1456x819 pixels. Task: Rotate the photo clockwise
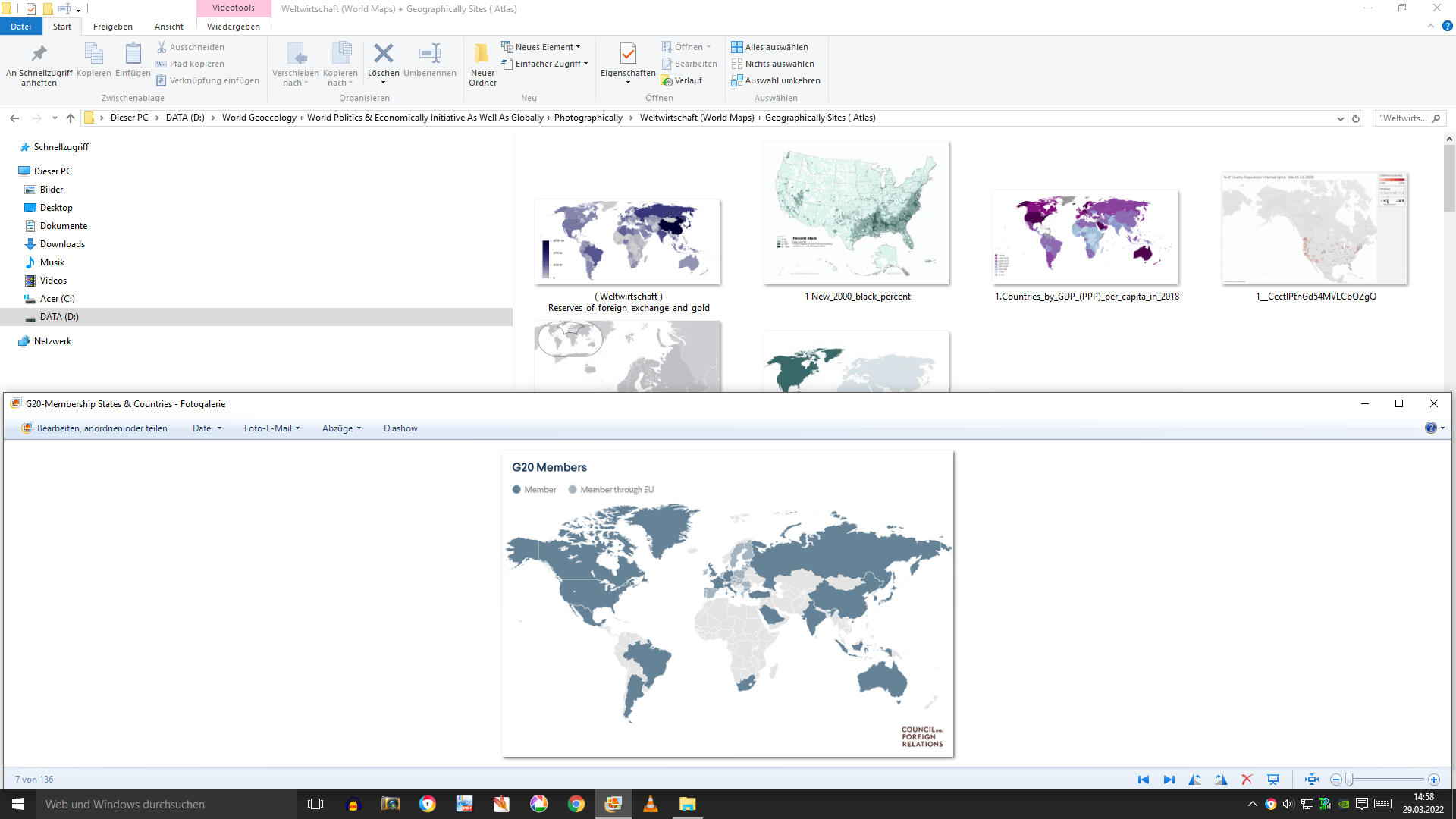pyautogui.click(x=1221, y=780)
